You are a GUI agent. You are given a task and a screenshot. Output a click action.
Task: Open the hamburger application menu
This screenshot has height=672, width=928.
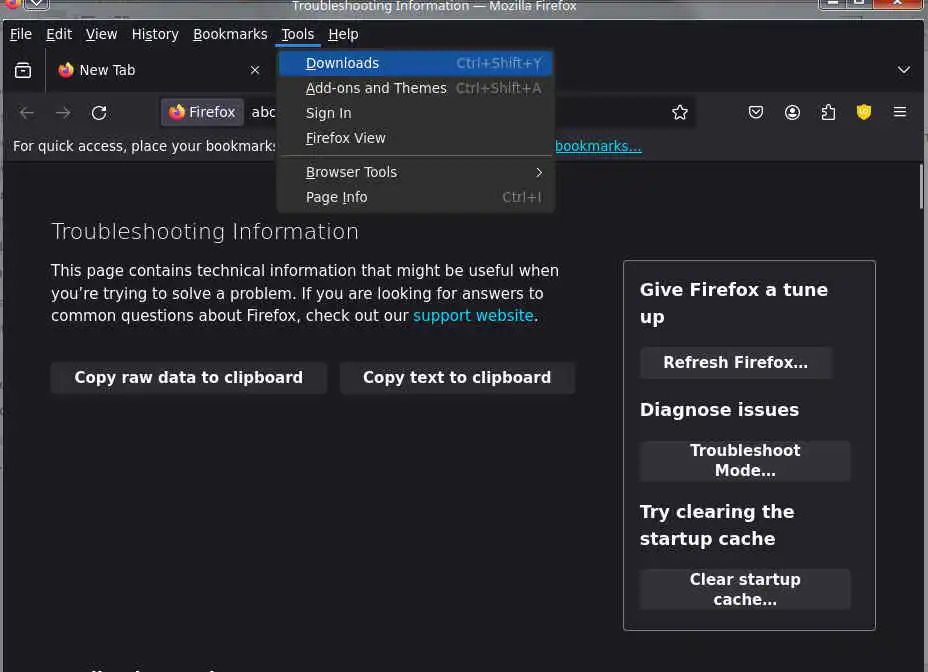click(900, 112)
